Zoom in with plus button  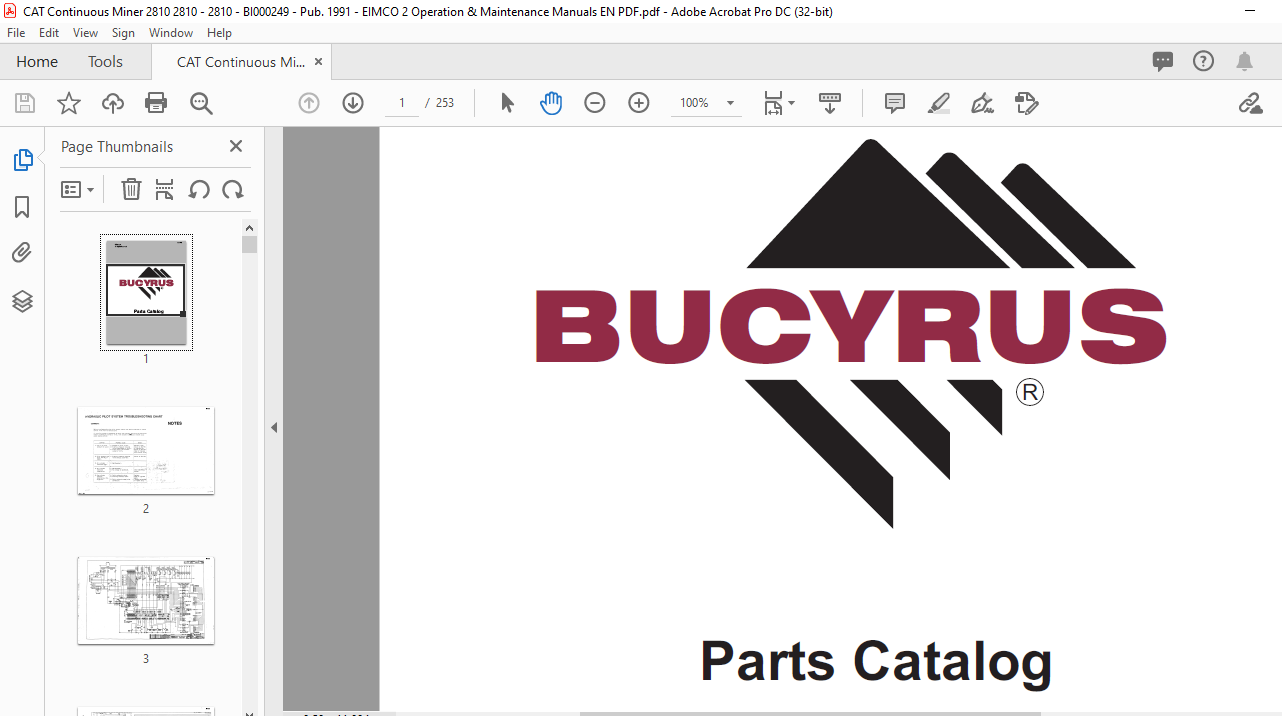[x=639, y=103]
